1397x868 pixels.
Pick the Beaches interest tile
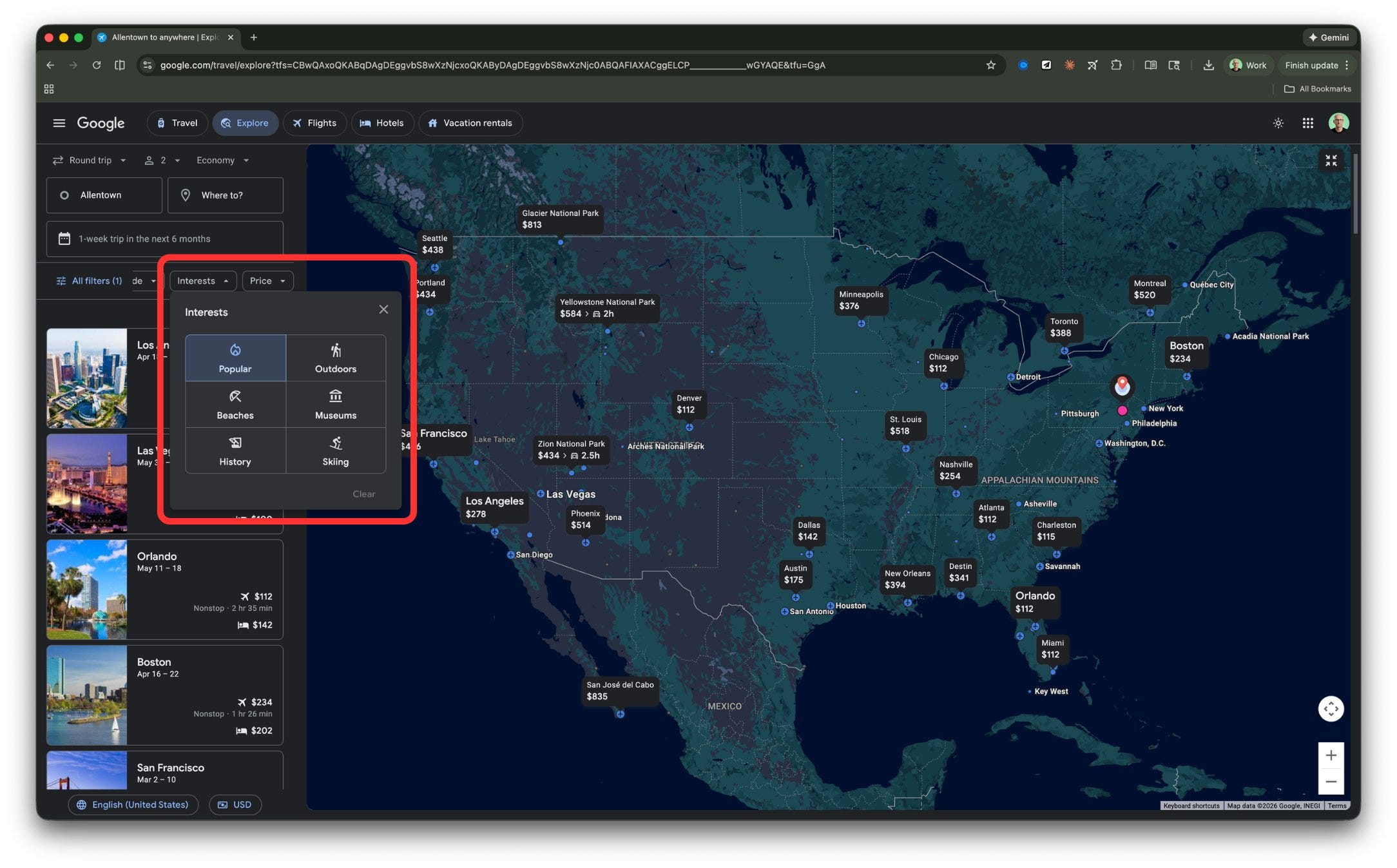pyautogui.click(x=235, y=404)
